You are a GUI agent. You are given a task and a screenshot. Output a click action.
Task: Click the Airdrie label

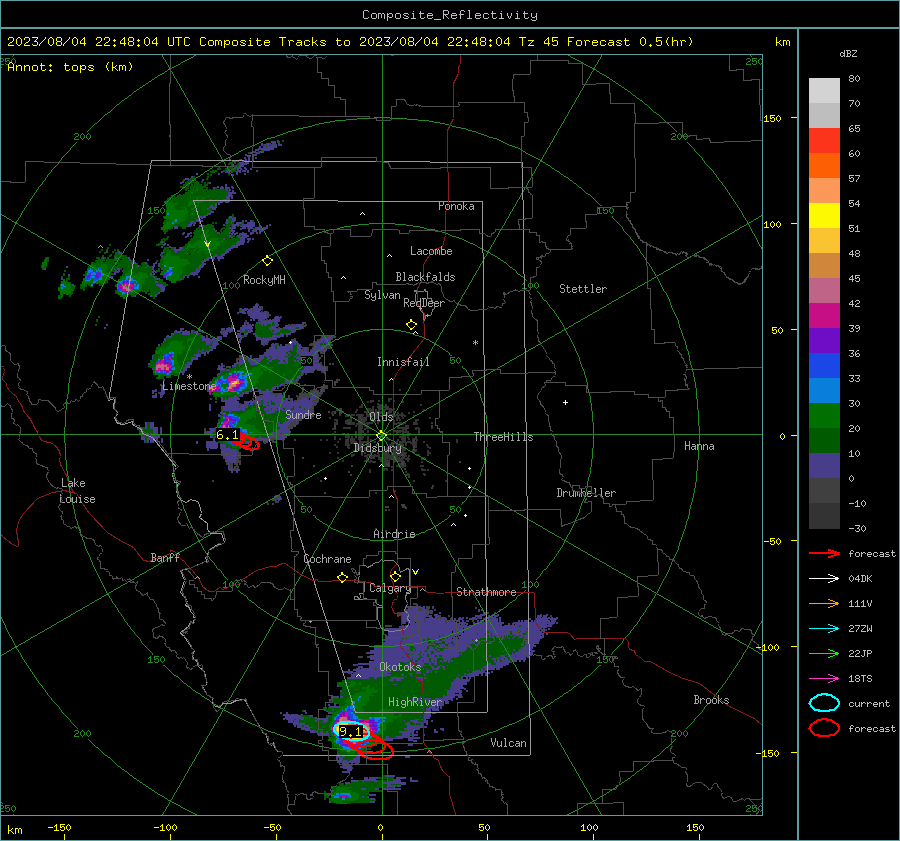pyautogui.click(x=394, y=534)
